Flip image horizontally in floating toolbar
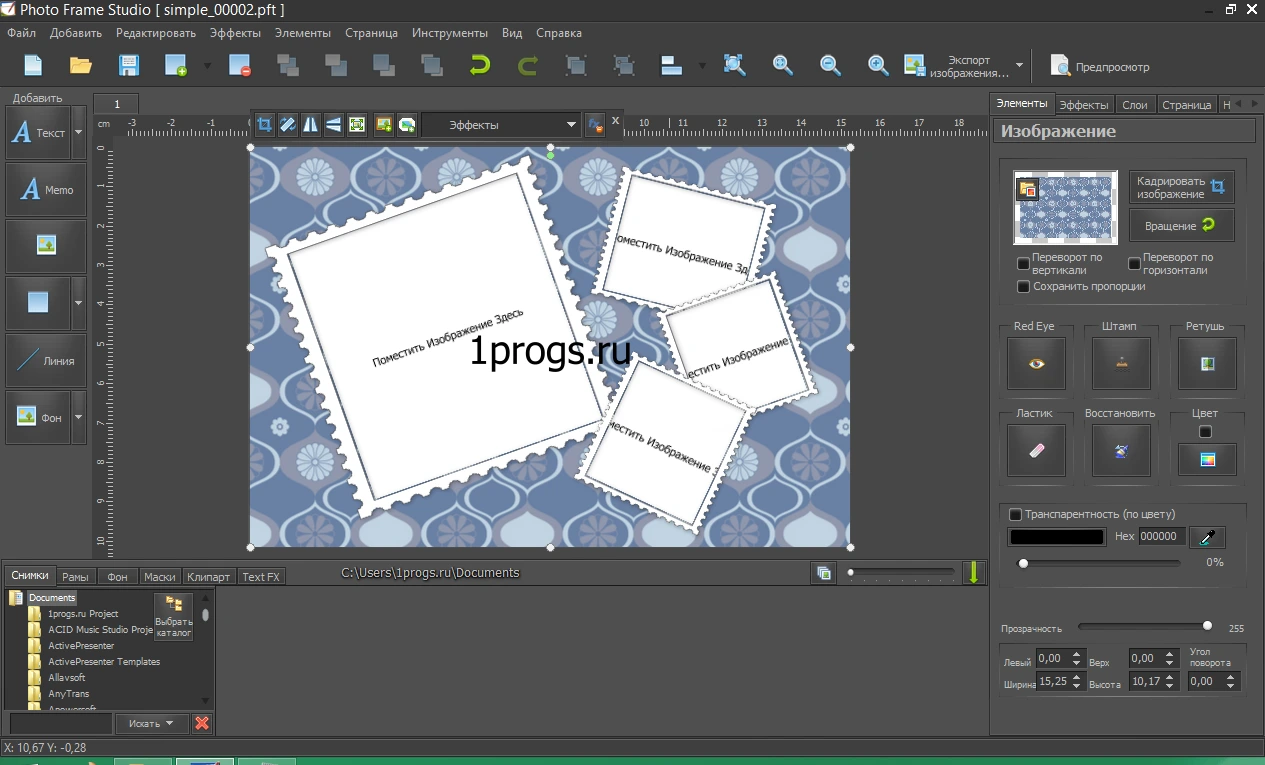The image size is (1265, 765). pos(310,125)
